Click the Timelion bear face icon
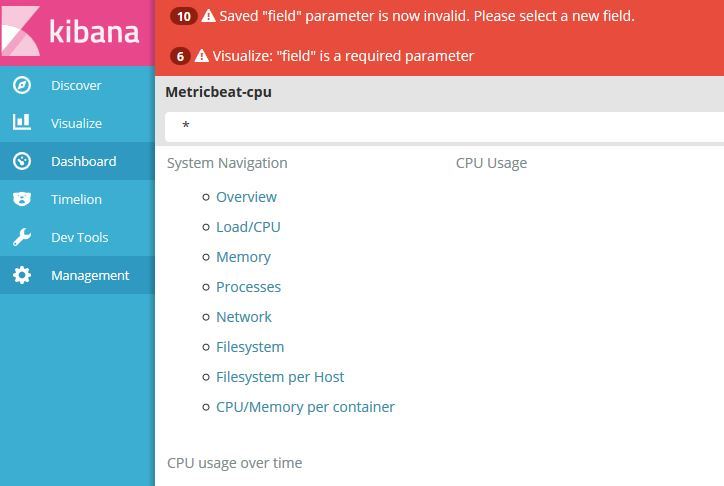The image size is (724, 486). coord(22,199)
